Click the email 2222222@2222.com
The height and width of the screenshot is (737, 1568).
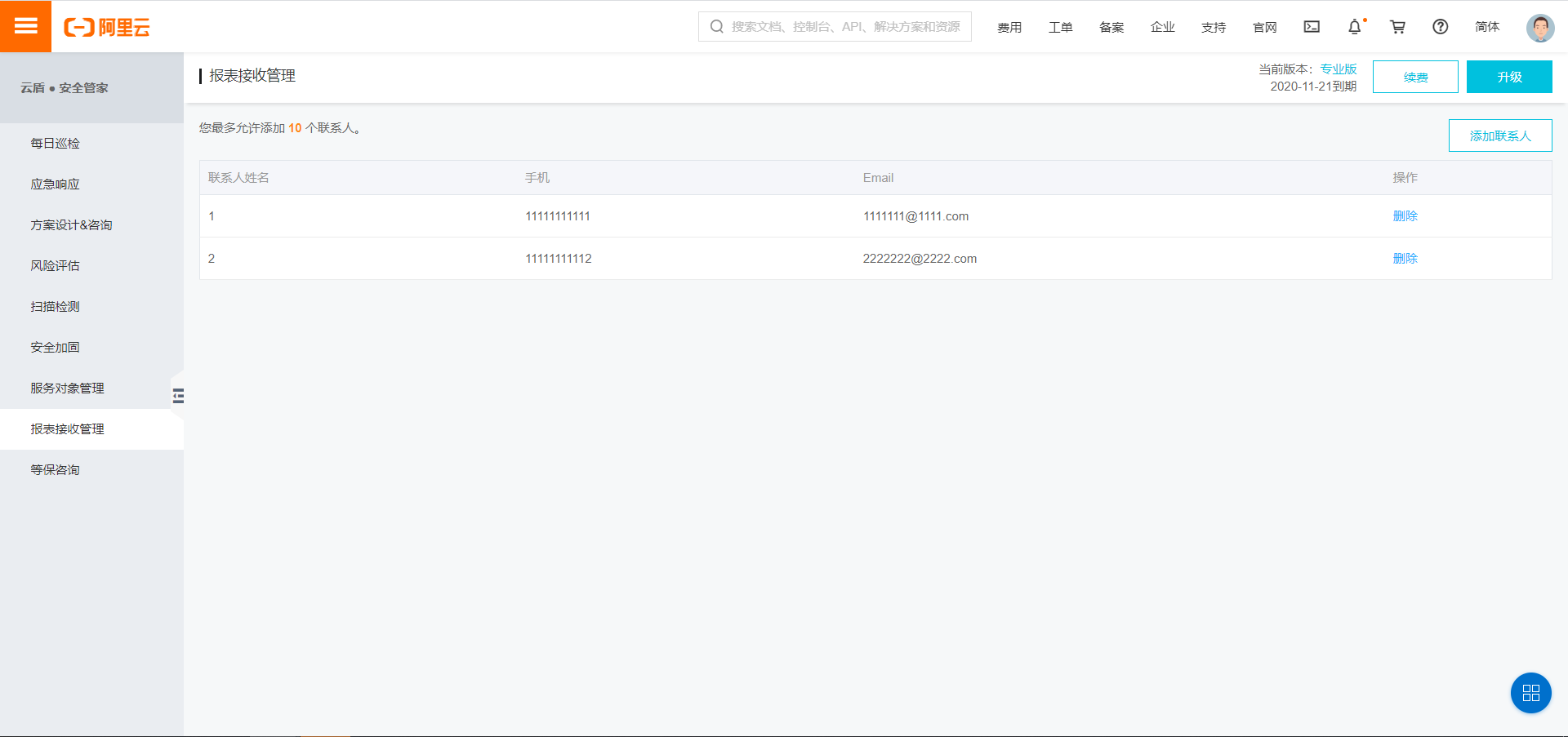click(x=920, y=259)
